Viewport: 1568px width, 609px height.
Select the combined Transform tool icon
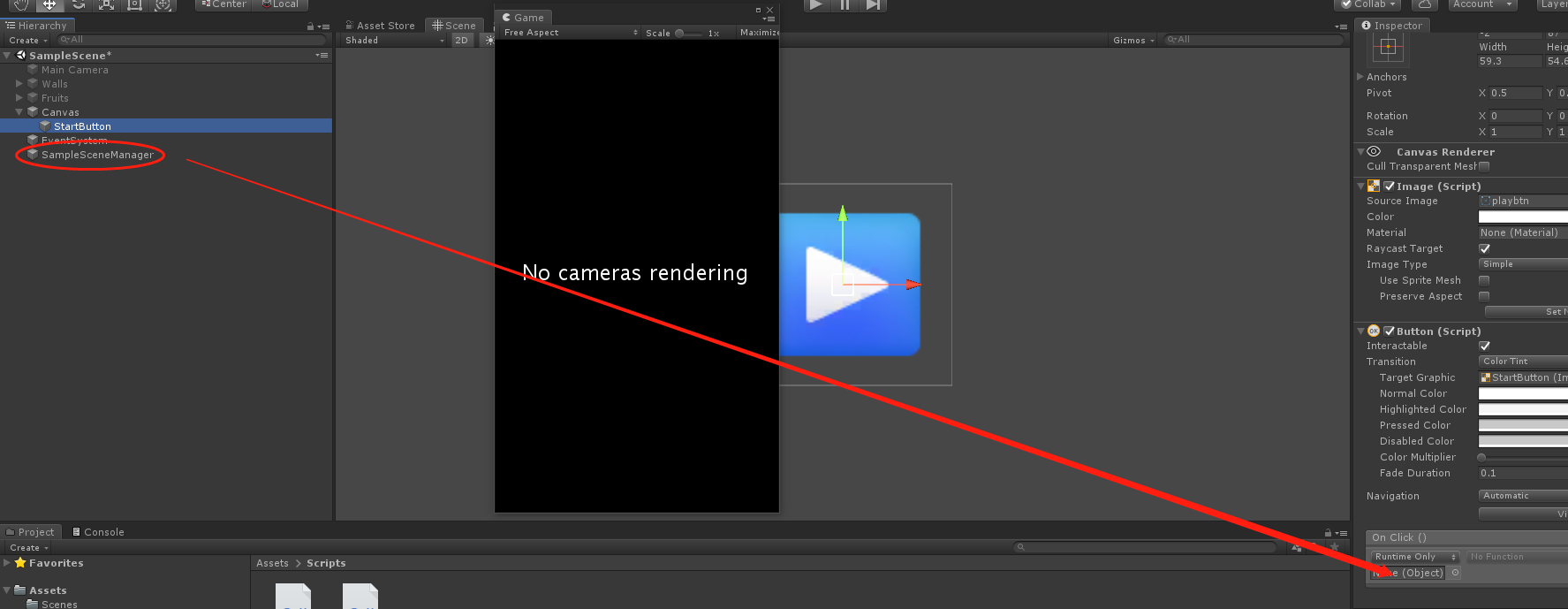pos(163,4)
